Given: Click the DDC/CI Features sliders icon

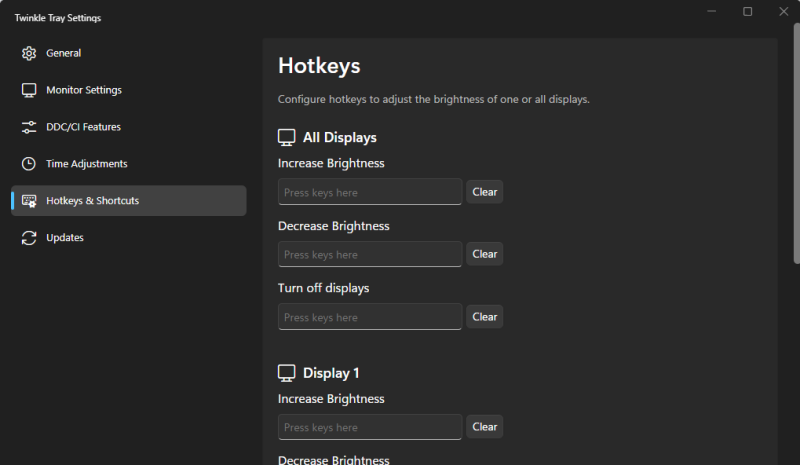Looking at the screenshot, I should point(29,127).
